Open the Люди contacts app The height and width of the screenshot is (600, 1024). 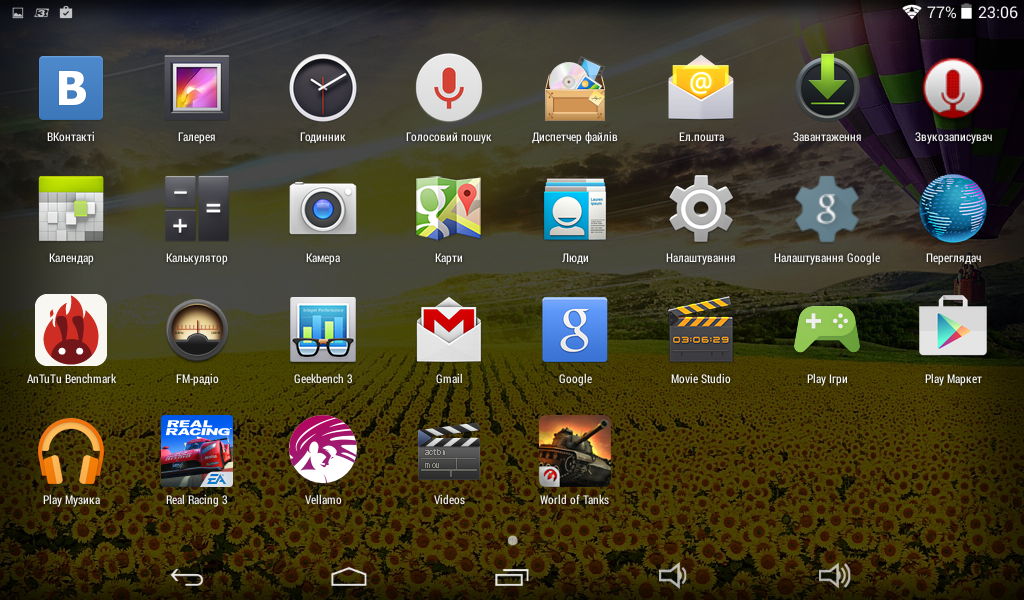tap(575, 209)
